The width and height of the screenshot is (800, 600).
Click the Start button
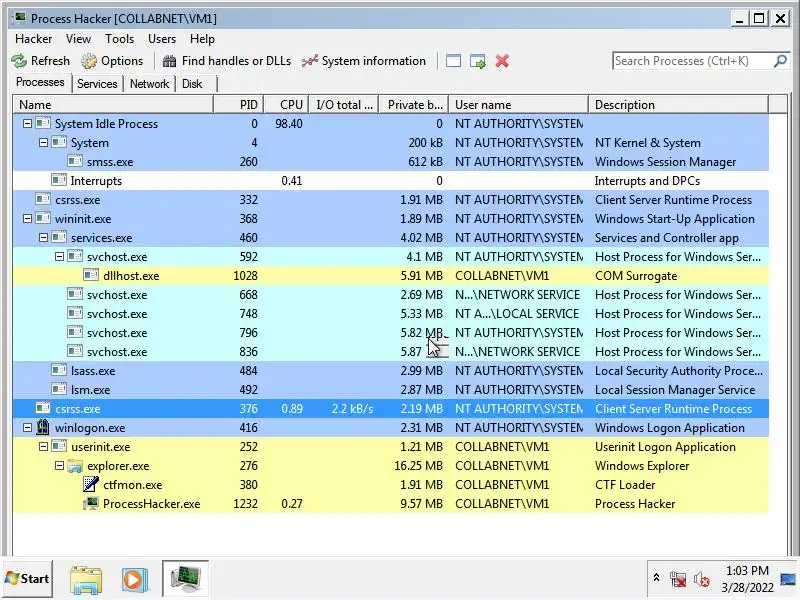tap(28, 579)
